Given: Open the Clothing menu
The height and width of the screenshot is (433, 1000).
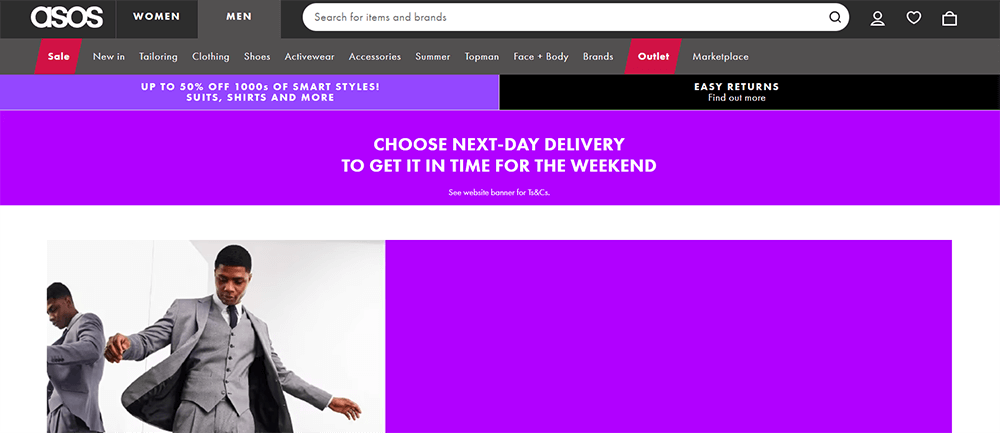Looking at the screenshot, I should [x=210, y=56].
